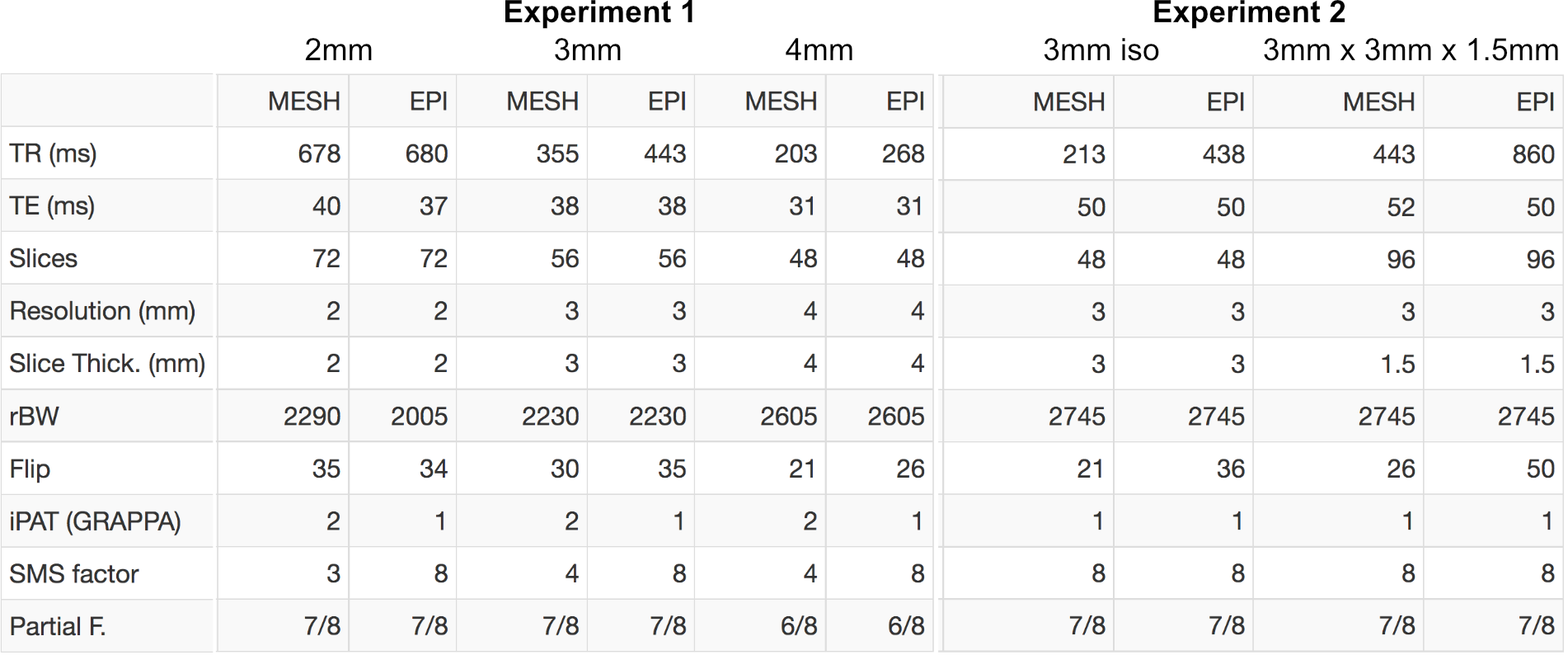
Task: Select the TE (ms) row label
Action: click(x=53, y=206)
